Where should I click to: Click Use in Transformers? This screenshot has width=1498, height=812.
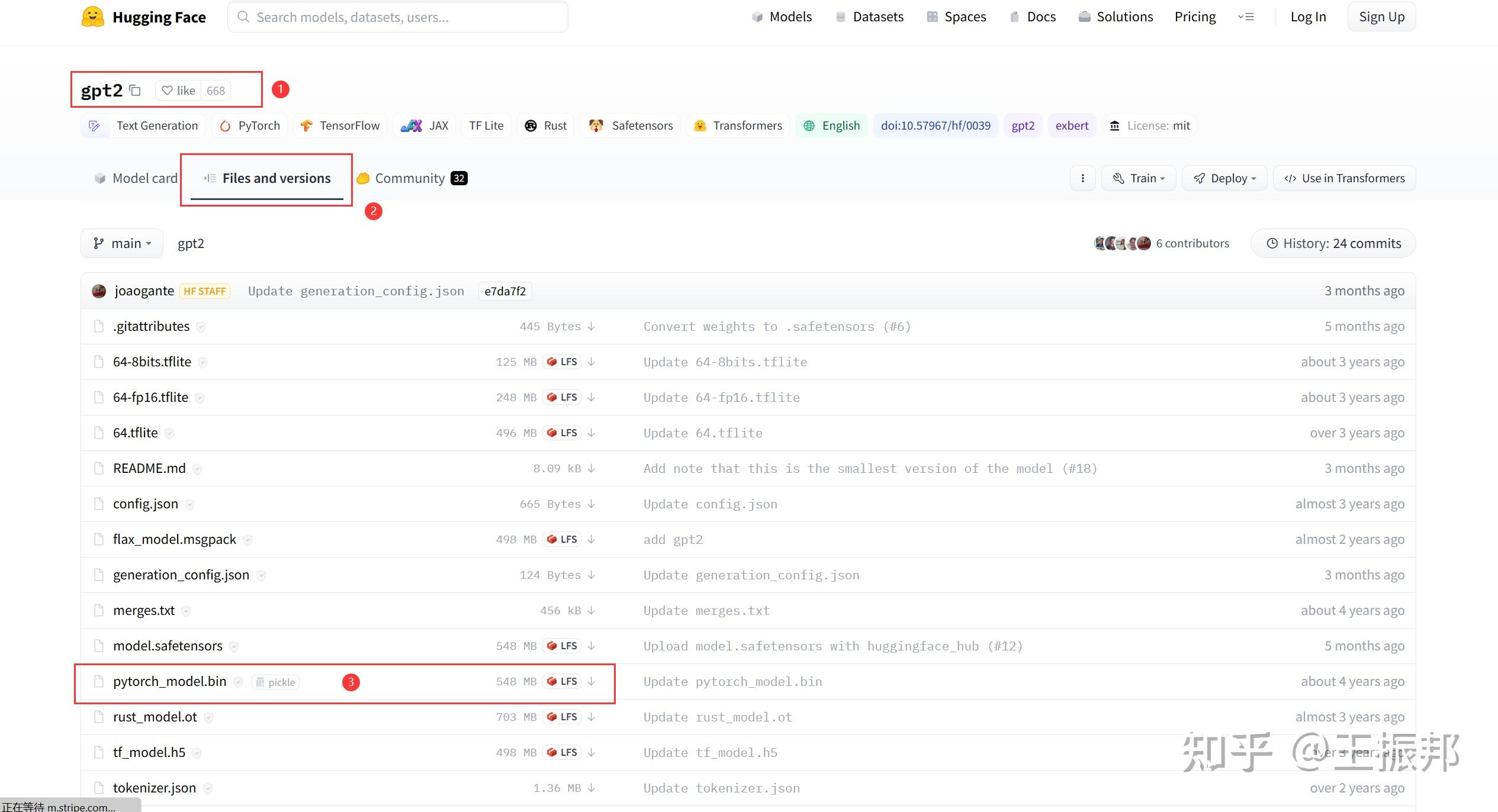click(x=1344, y=178)
